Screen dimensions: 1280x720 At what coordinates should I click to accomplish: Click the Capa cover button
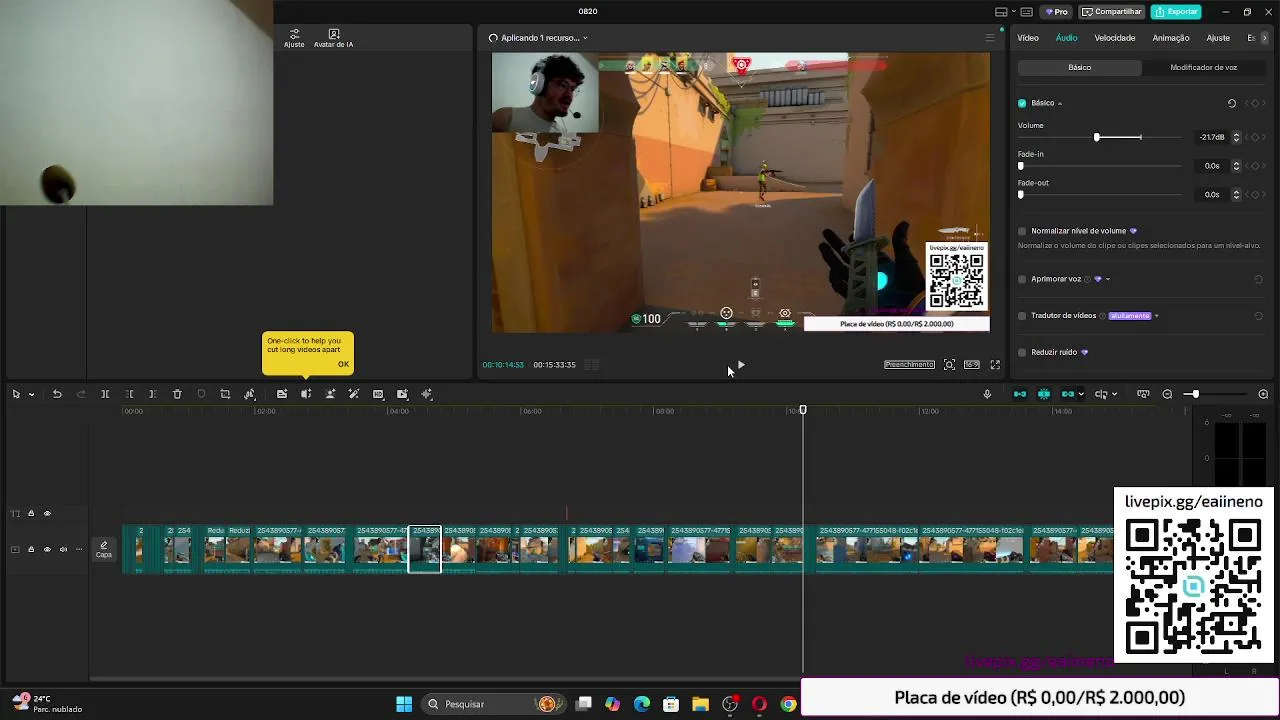104,549
